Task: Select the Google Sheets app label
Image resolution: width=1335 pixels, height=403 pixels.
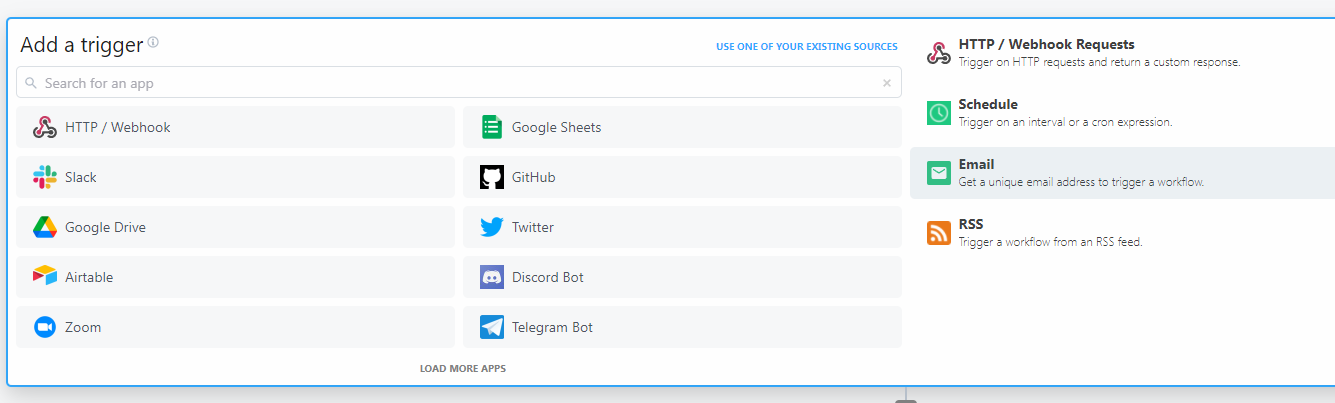Action: point(557,127)
